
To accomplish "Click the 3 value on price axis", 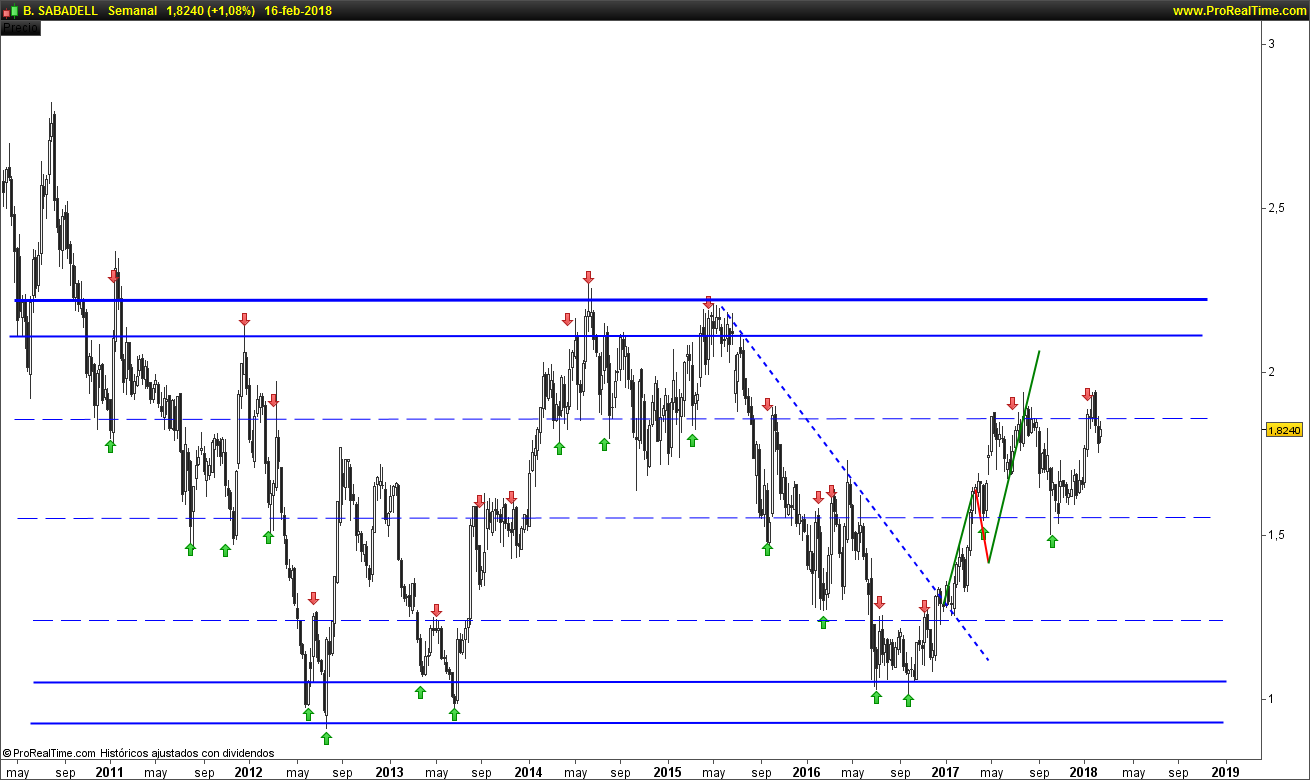I will [1272, 44].
